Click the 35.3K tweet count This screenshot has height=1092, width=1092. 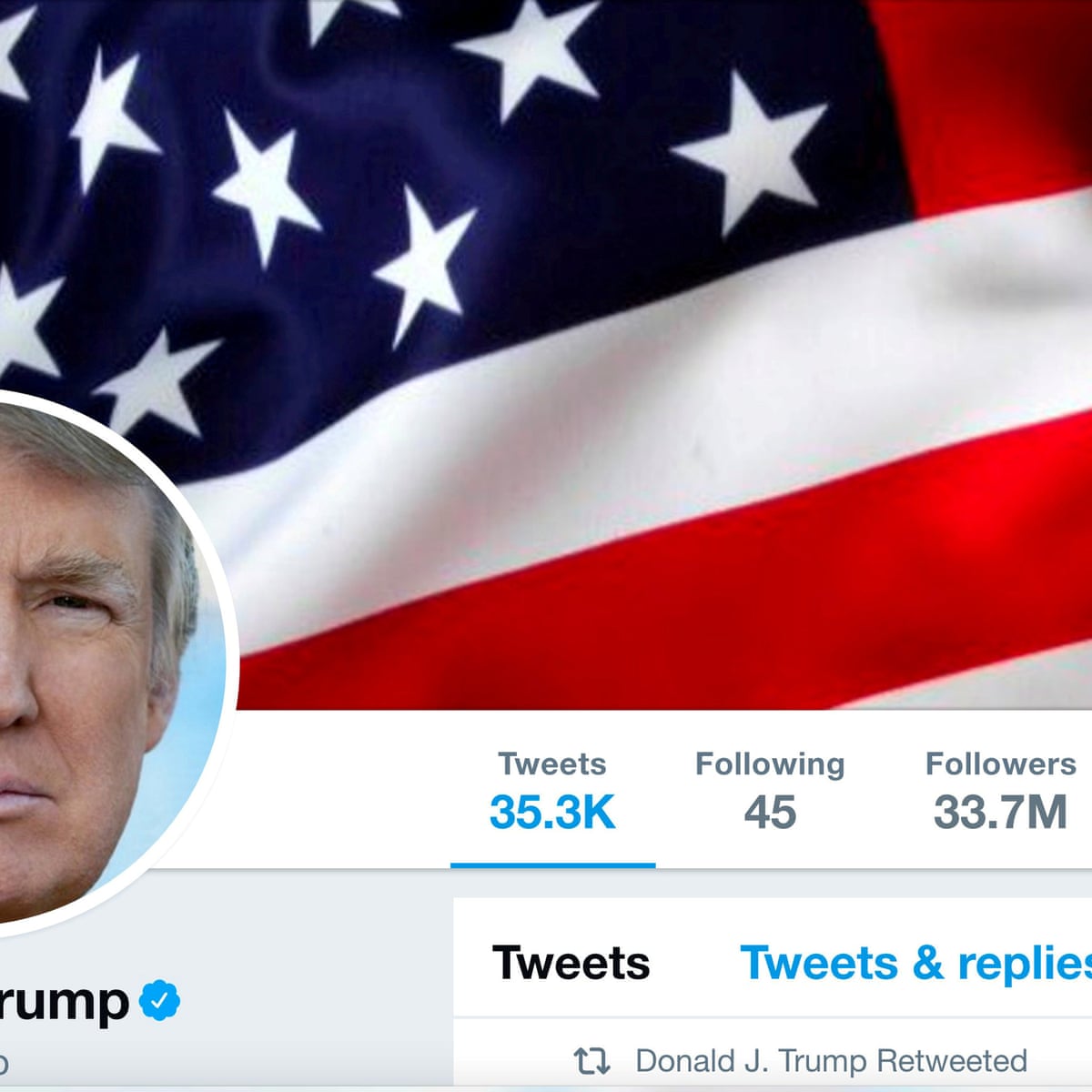[x=552, y=813]
